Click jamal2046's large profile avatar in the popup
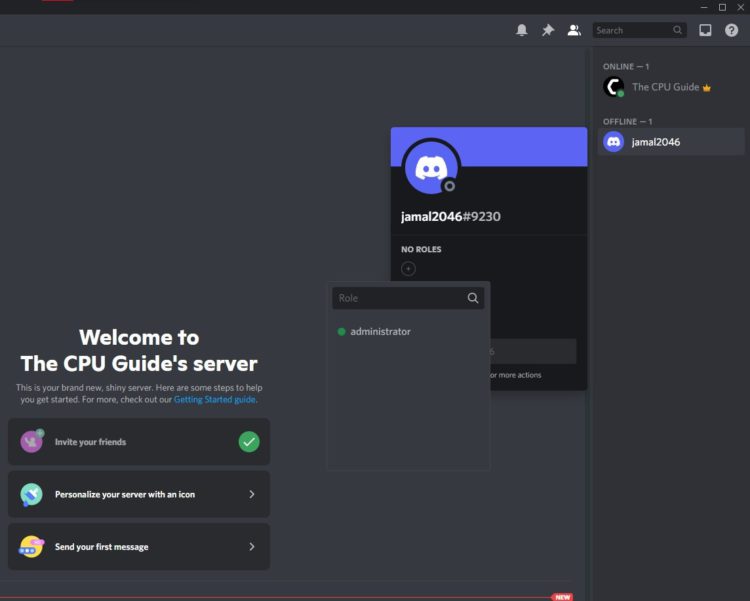Viewport: 750px width, 601px height. pyautogui.click(x=431, y=168)
